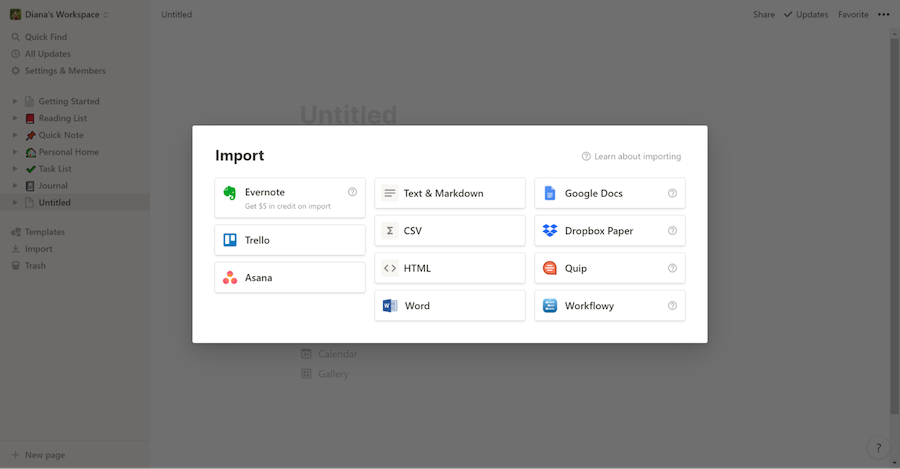Select the Trello import icon

(x=230, y=240)
